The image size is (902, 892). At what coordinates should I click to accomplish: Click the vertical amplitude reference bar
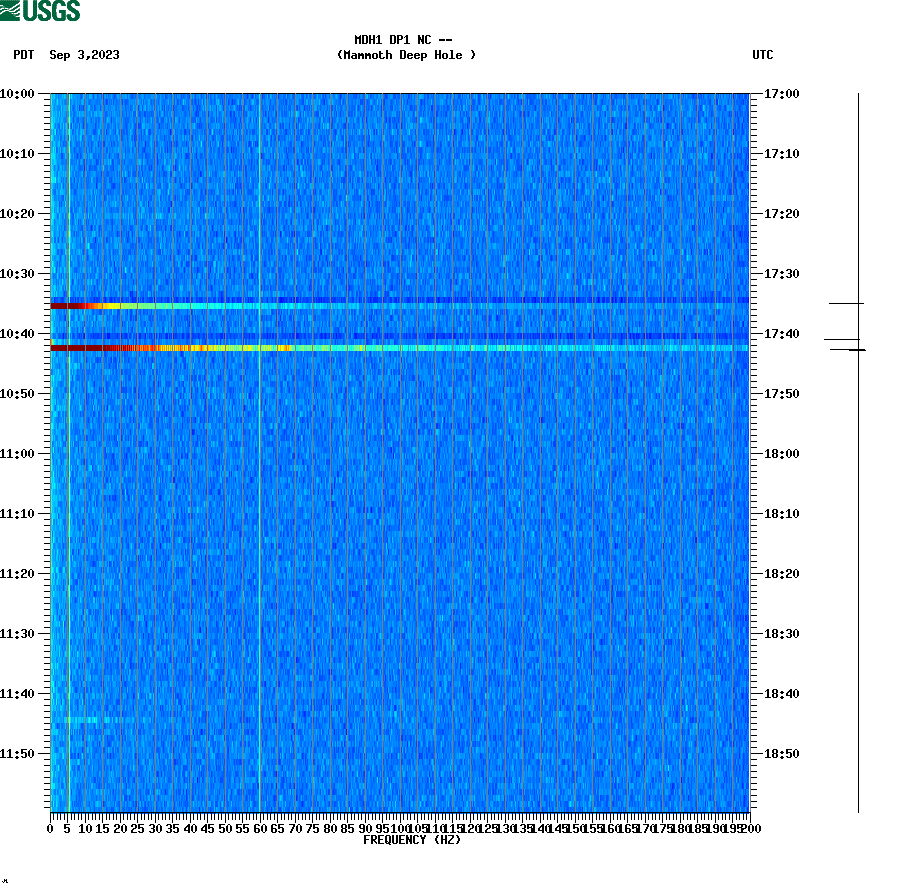click(858, 450)
